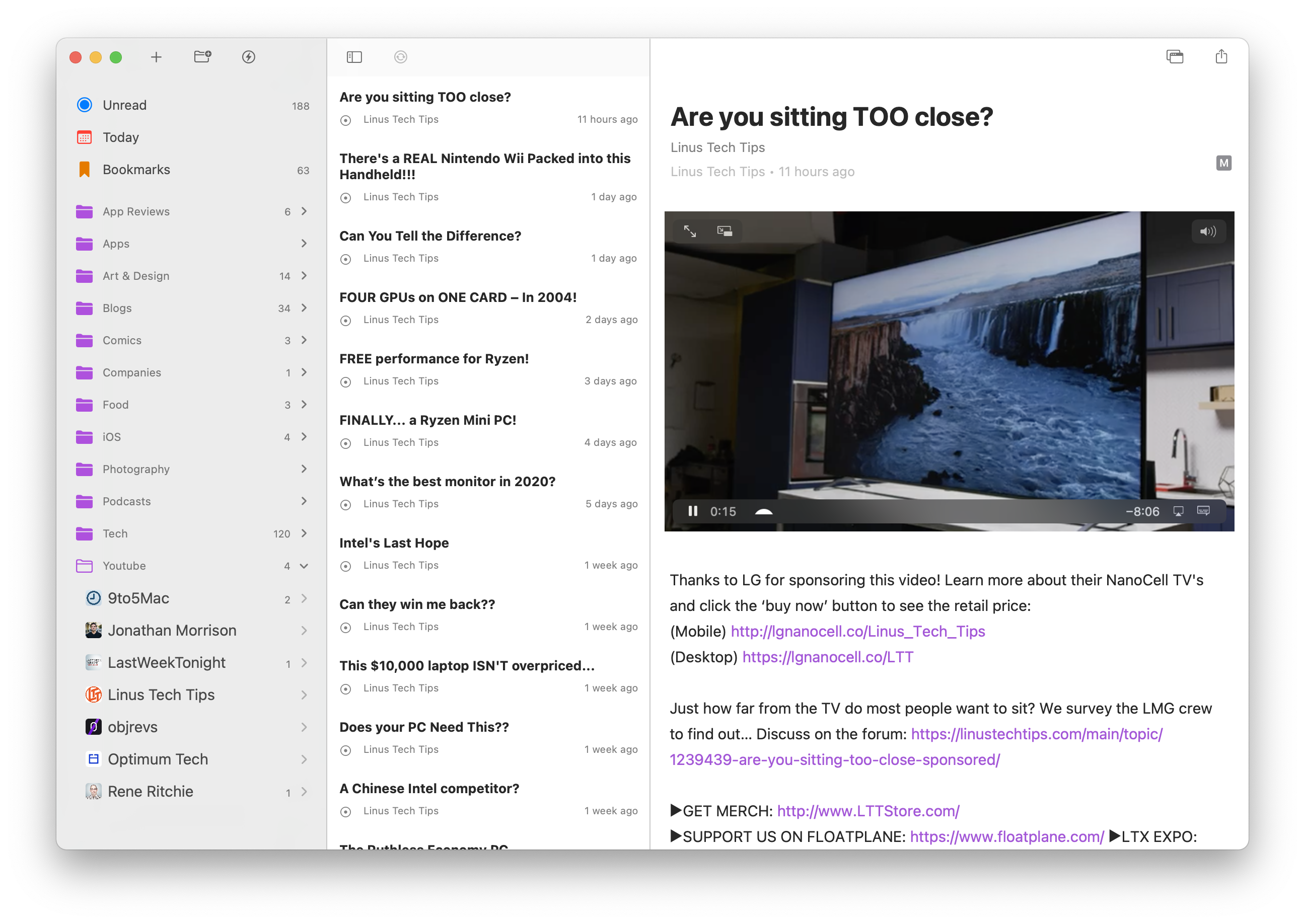Click the plus add feed icon
This screenshot has height=924, width=1305.
[x=156, y=57]
